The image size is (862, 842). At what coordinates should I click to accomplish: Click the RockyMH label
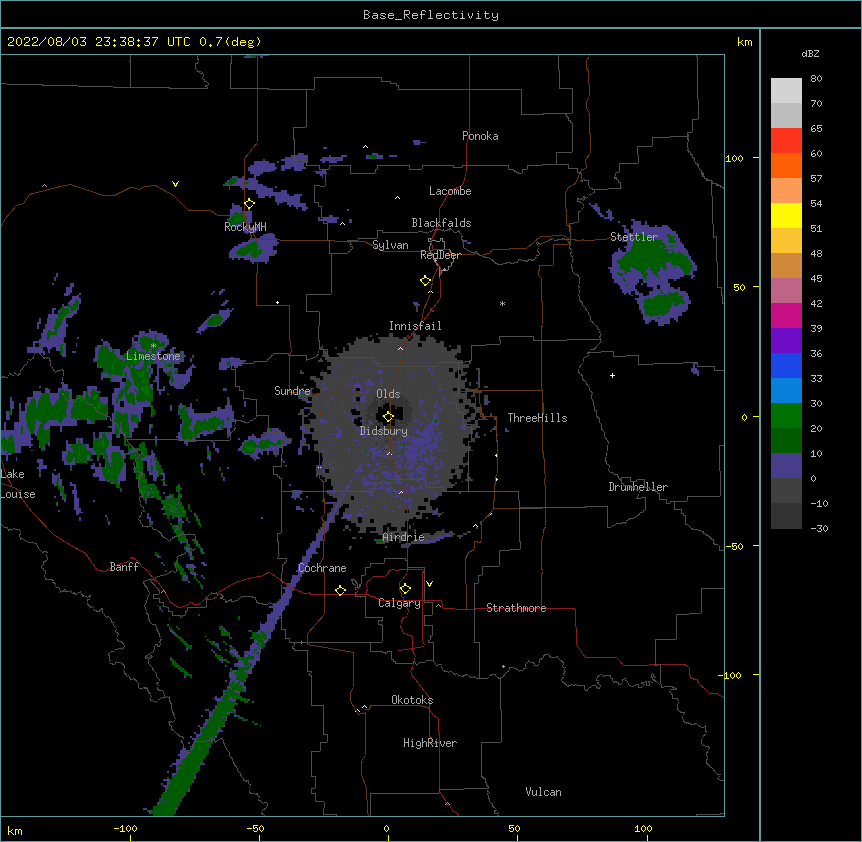pyautogui.click(x=245, y=227)
